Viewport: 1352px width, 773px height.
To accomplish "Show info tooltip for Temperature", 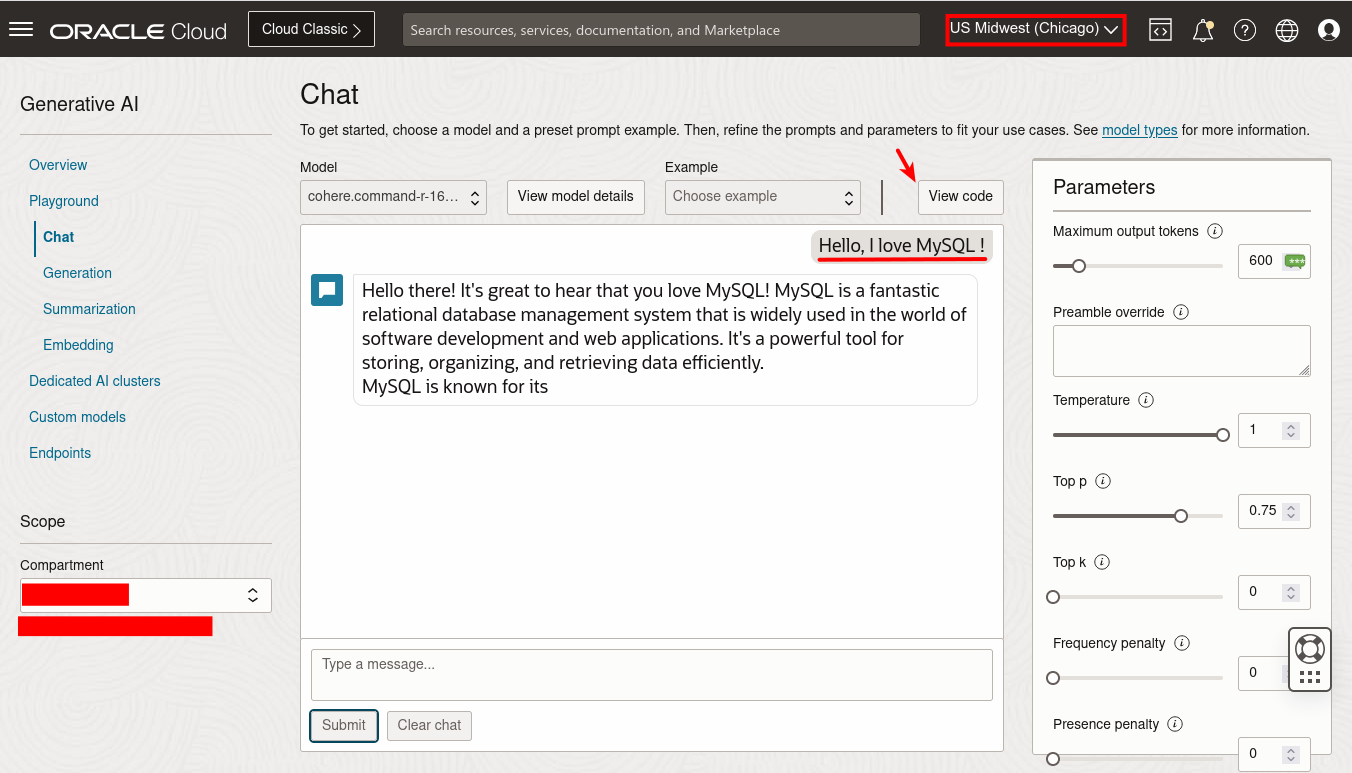I will pos(1146,400).
